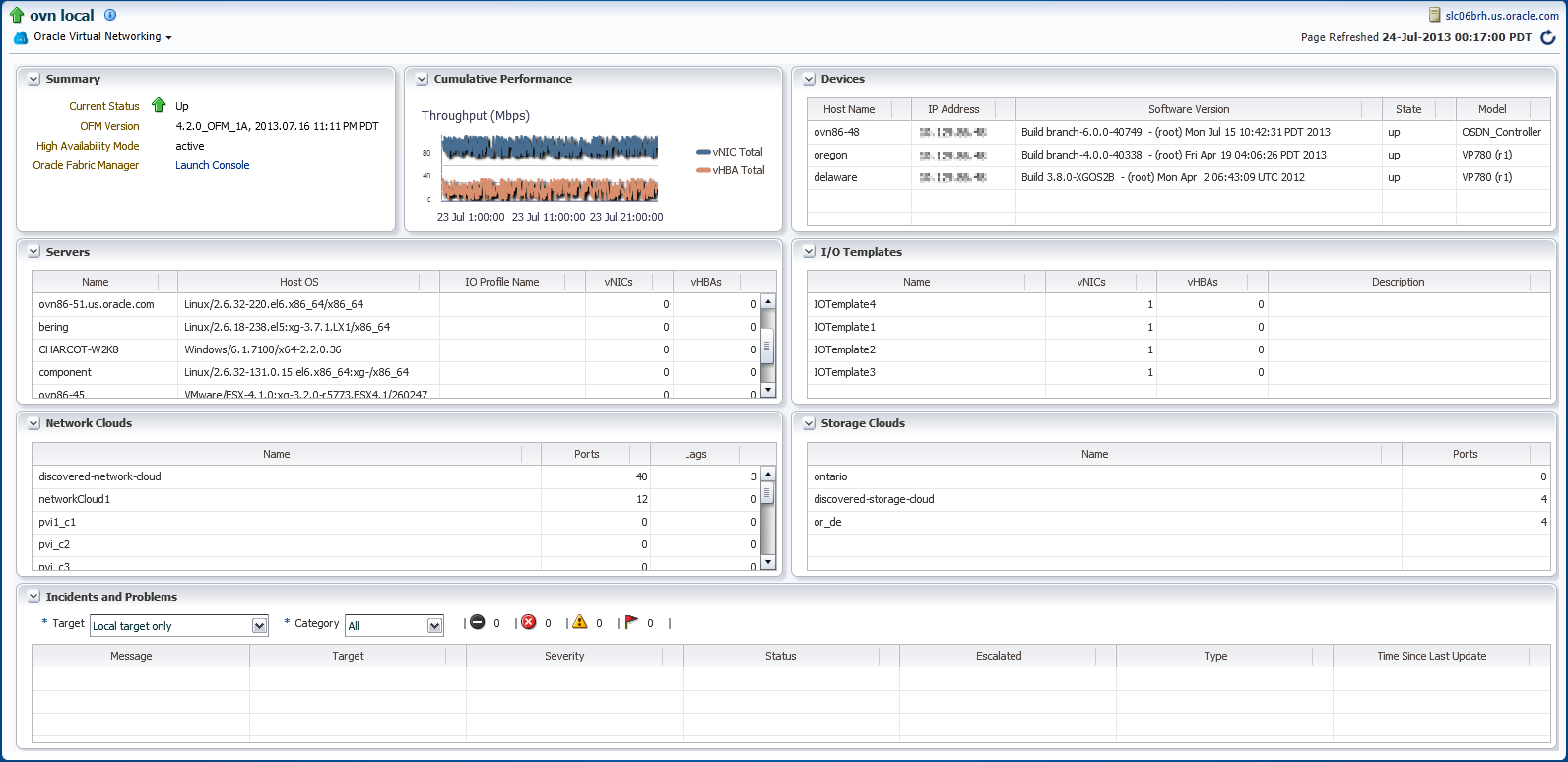Select the or_de storage cloud row
The image size is (1568, 762).
click(1179, 522)
